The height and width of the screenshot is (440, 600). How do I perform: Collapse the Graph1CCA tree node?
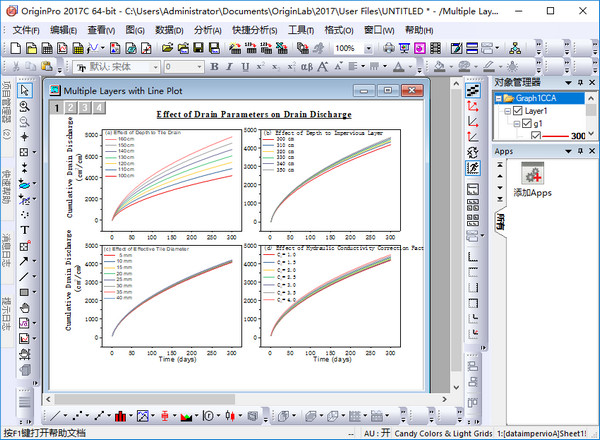click(500, 97)
